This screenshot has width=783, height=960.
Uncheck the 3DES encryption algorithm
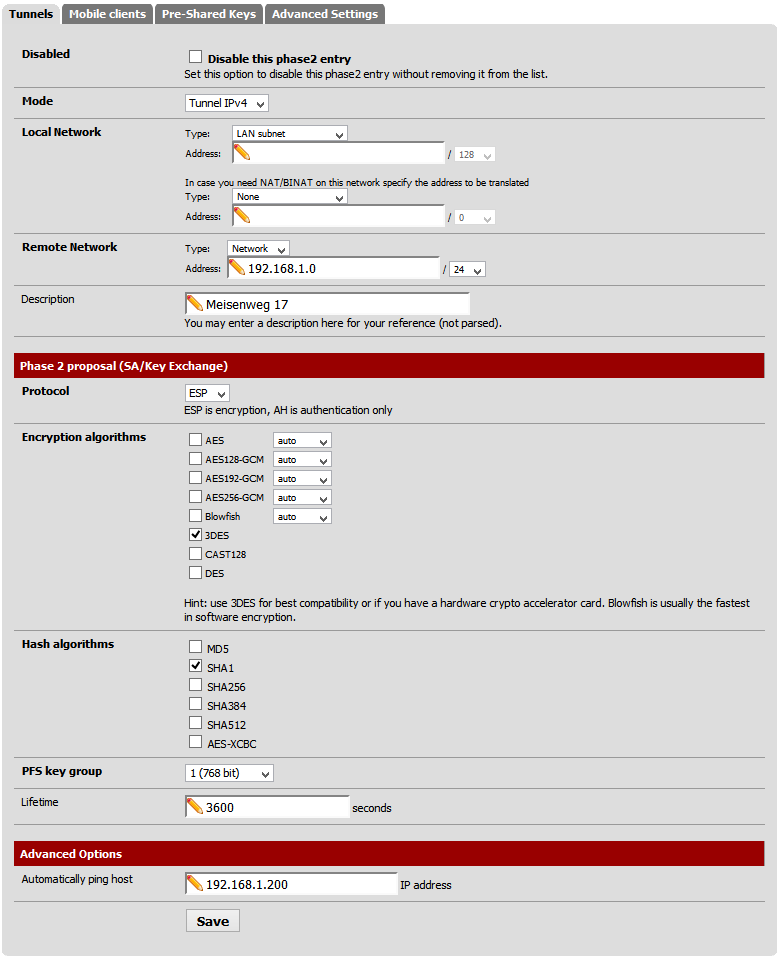(196, 535)
